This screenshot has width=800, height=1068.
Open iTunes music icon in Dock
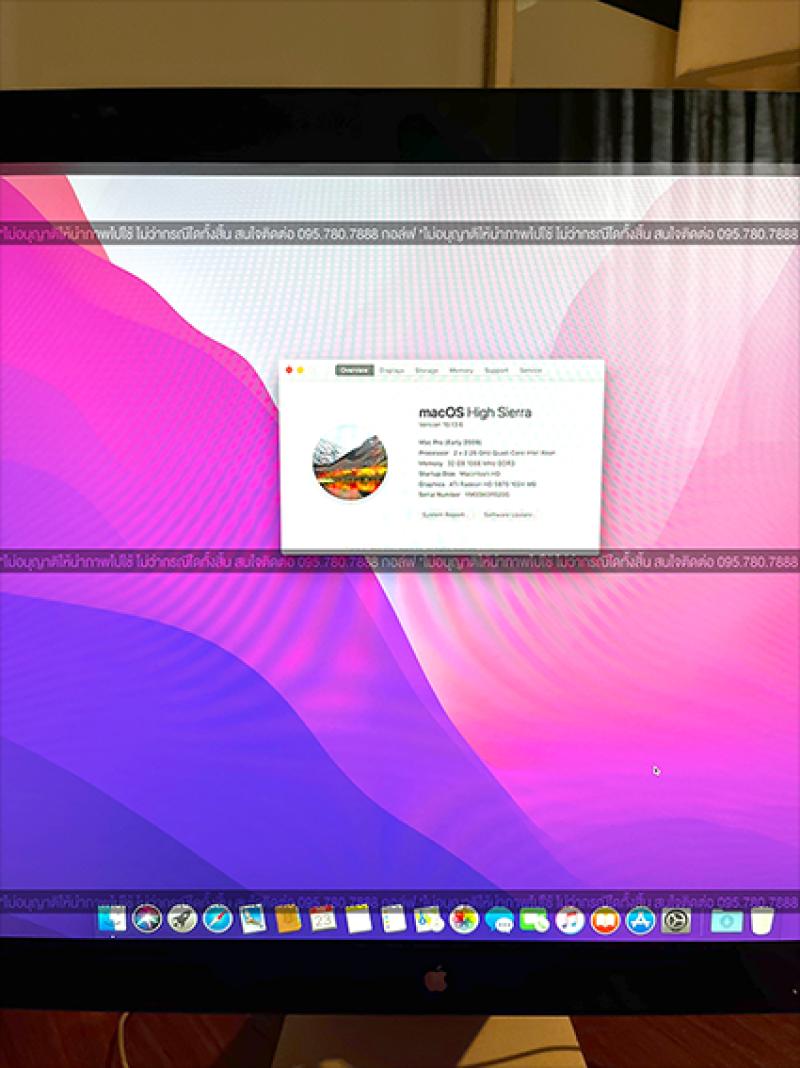point(570,921)
